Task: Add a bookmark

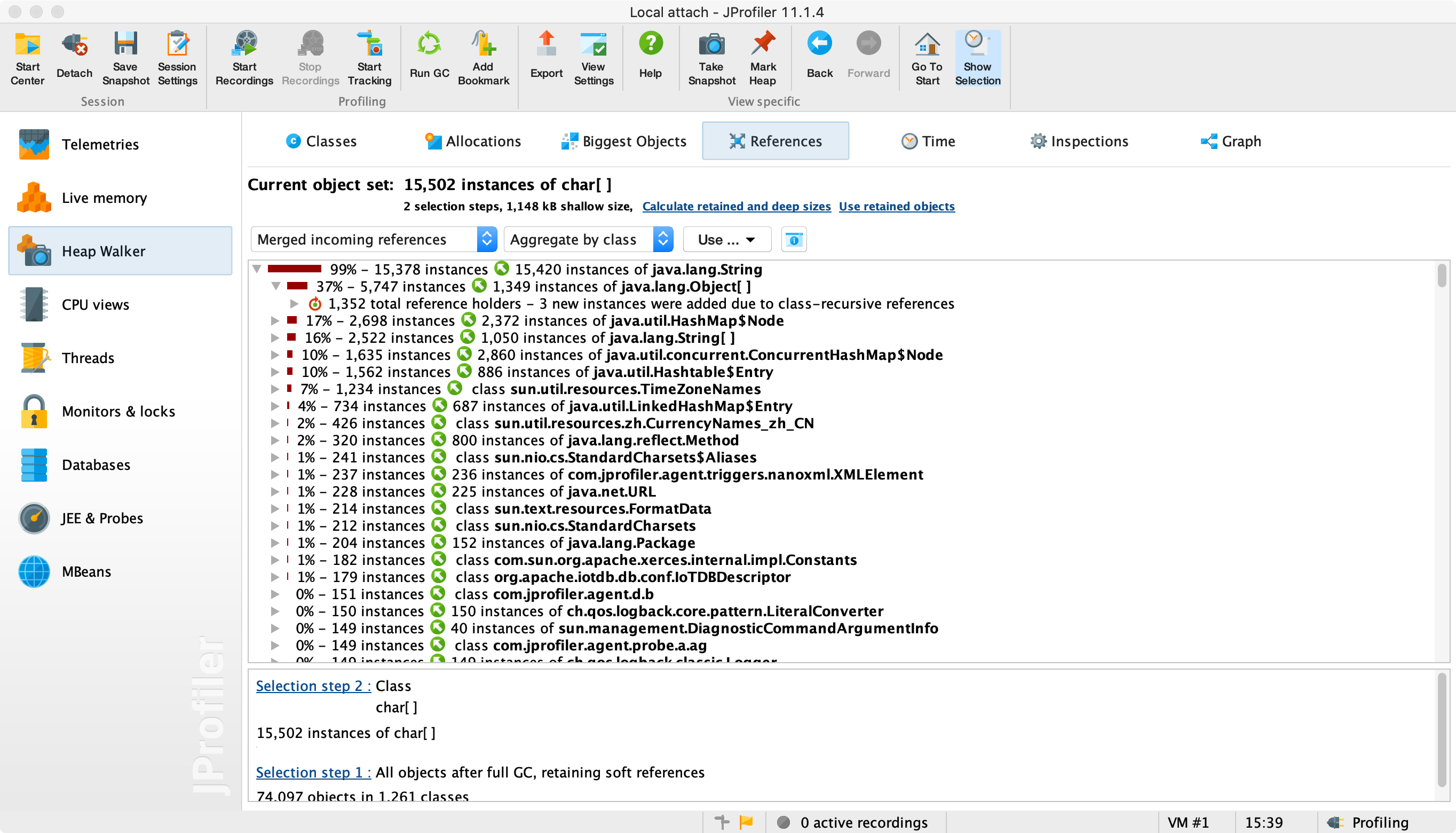Action: tap(483, 57)
